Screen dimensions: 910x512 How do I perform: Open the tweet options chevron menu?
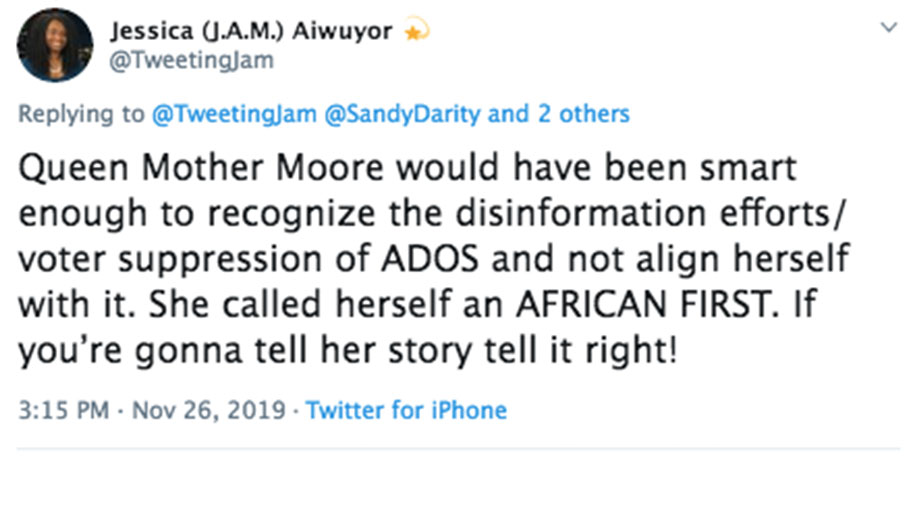887,29
